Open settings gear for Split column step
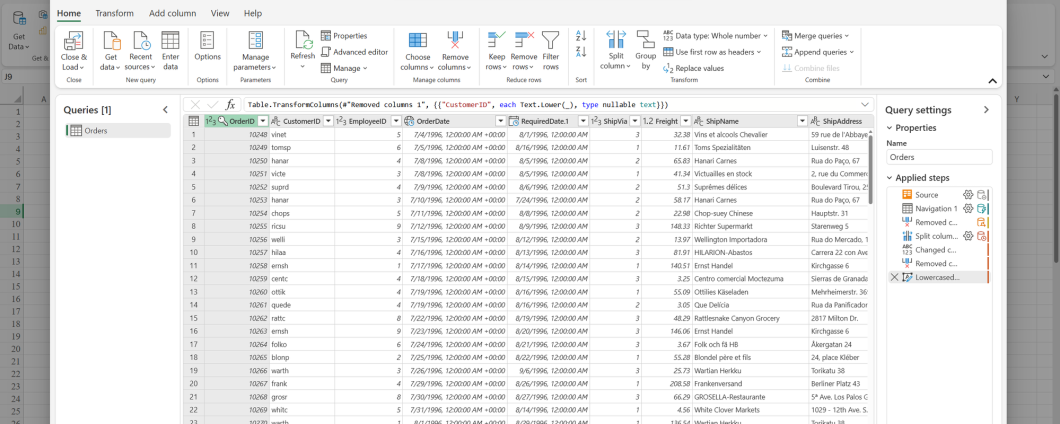 point(967,236)
